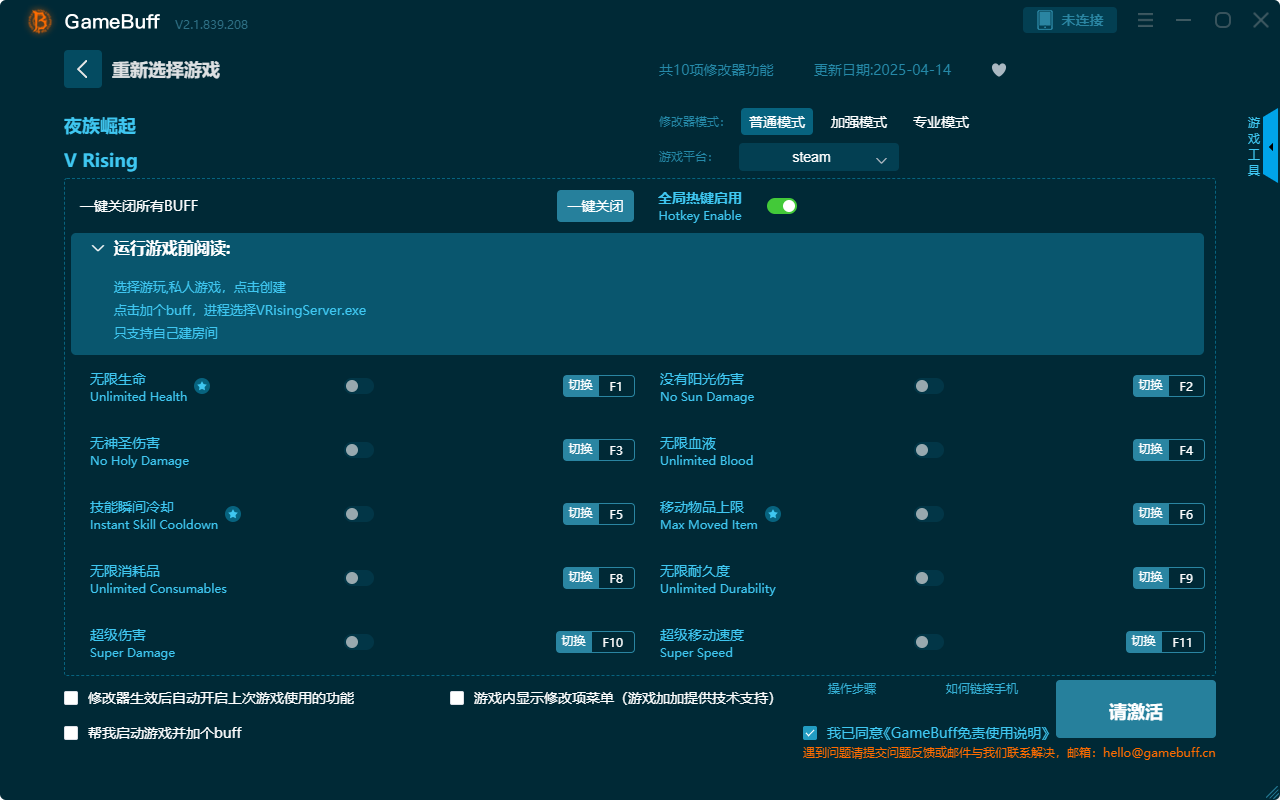Click the back arrow to reselect game
The height and width of the screenshot is (800, 1280).
[x=83, y=68]
